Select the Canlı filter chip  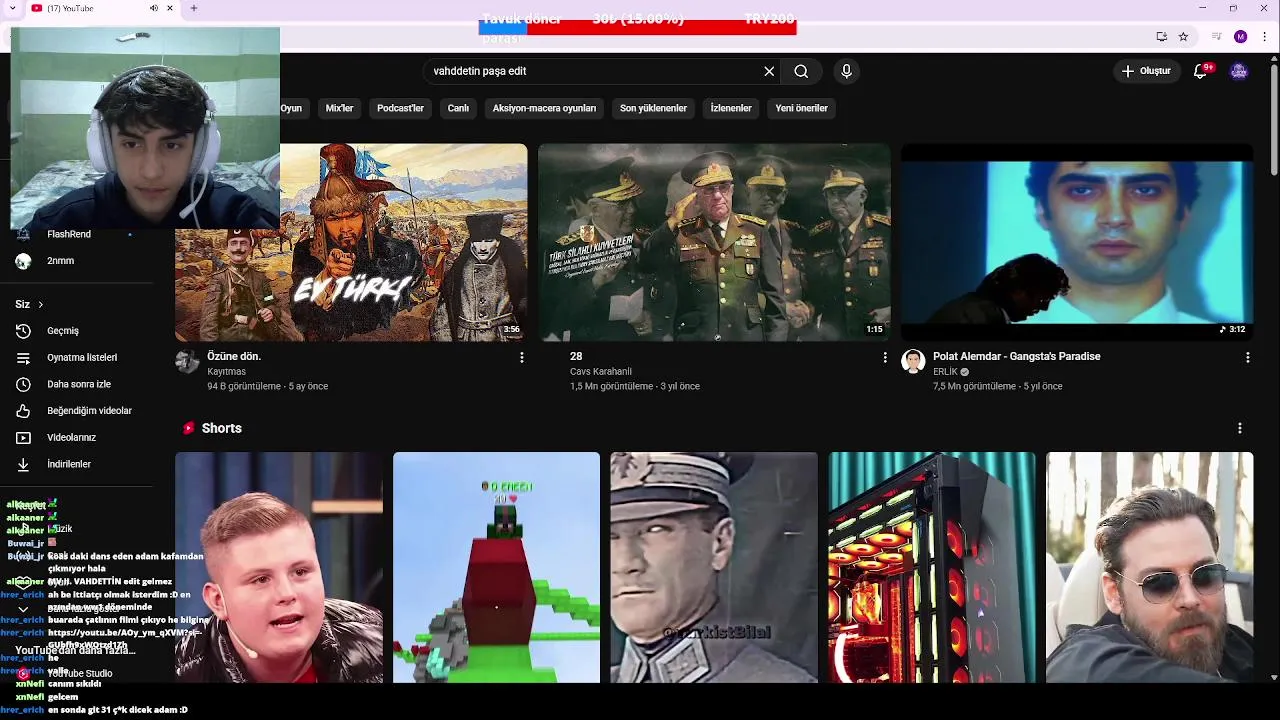coord(458,108)
